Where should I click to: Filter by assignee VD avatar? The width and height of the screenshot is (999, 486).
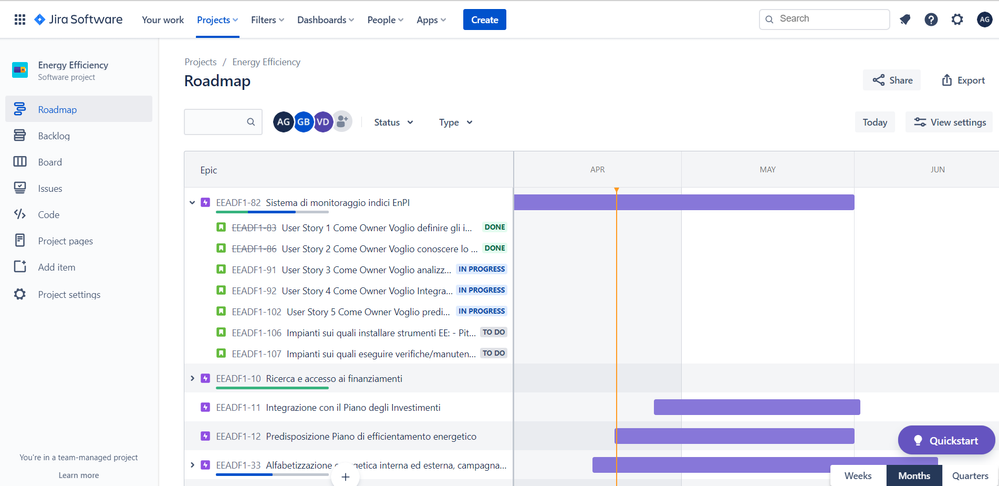click(323, 122)
